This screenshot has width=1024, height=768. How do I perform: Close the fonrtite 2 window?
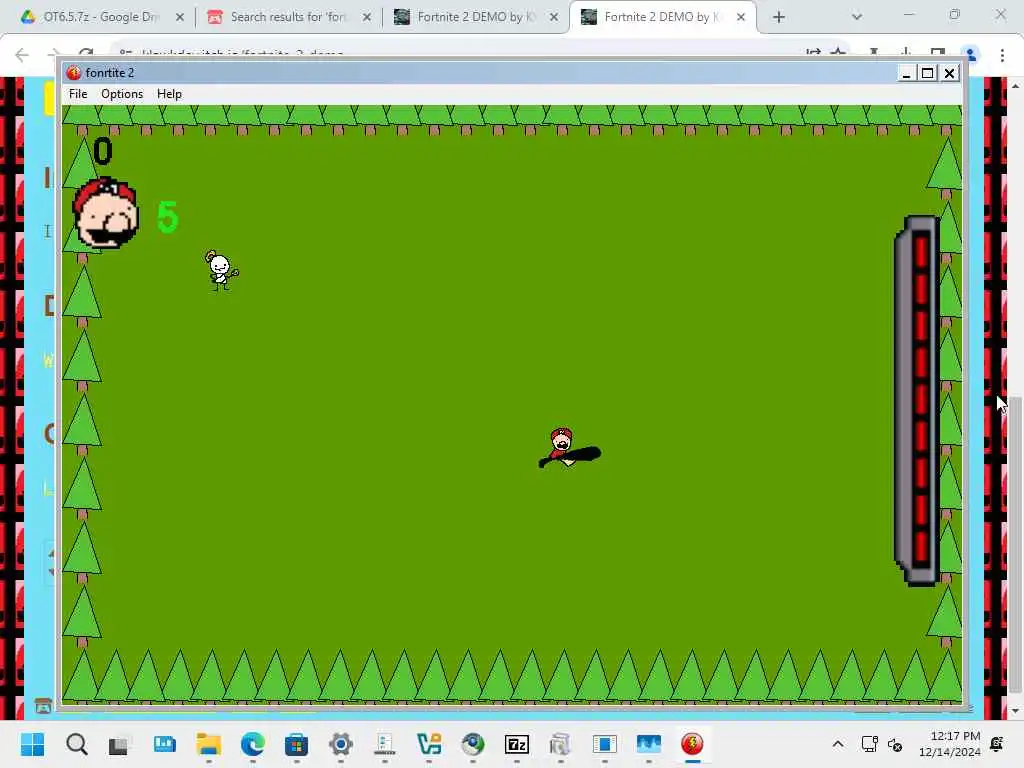(949, 73)
